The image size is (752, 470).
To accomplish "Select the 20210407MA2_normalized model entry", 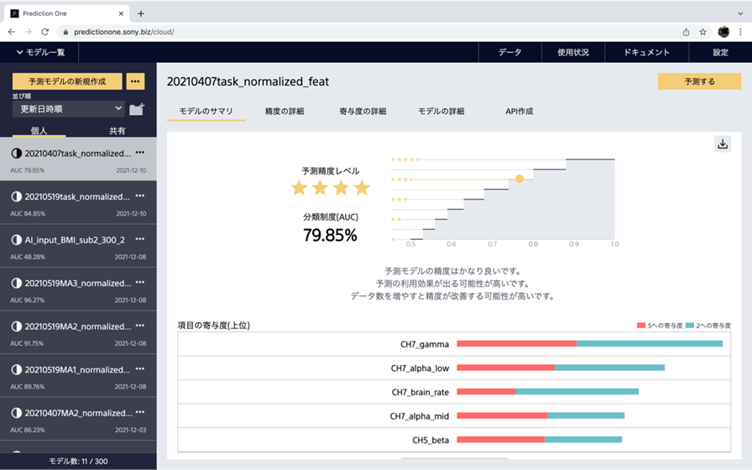I will click(78, 419).
